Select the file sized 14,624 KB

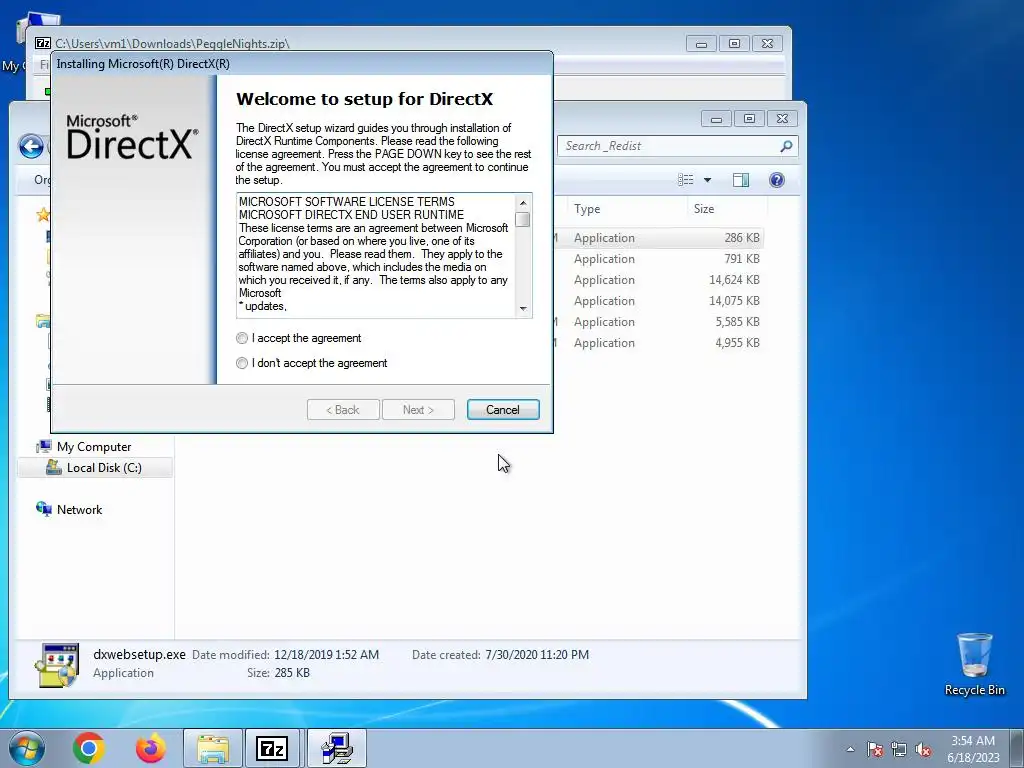tap(660, 280)
